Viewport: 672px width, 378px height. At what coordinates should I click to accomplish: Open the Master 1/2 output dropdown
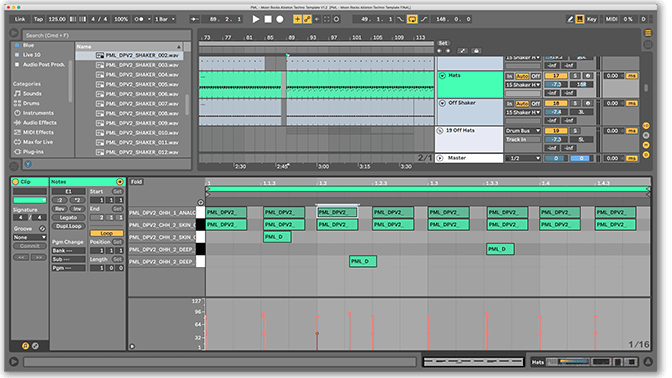[523, 158]
